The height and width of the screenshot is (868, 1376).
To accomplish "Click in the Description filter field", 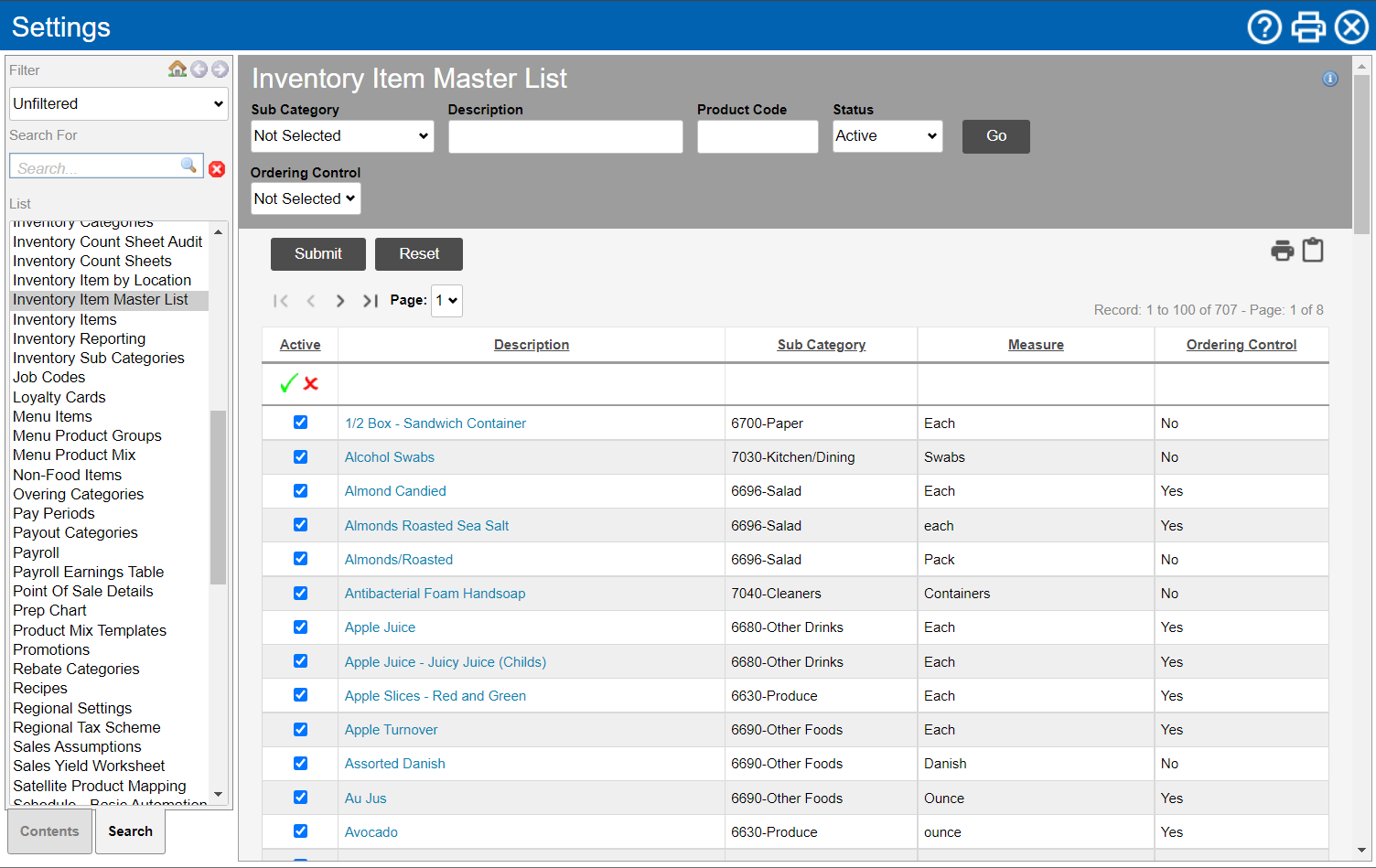I will click(x=564, y=136).
